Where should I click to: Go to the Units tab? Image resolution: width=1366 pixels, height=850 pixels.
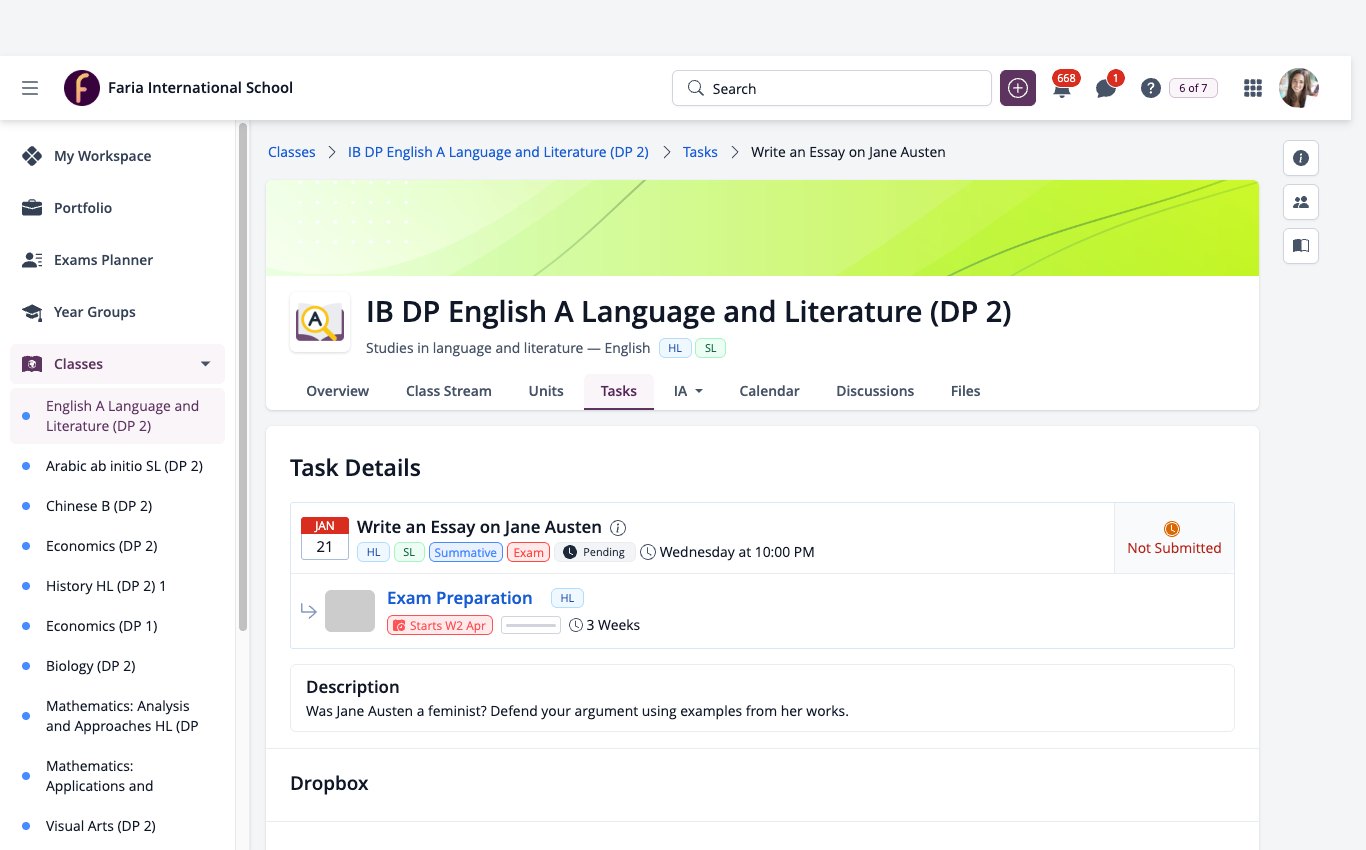coord(546,391)
